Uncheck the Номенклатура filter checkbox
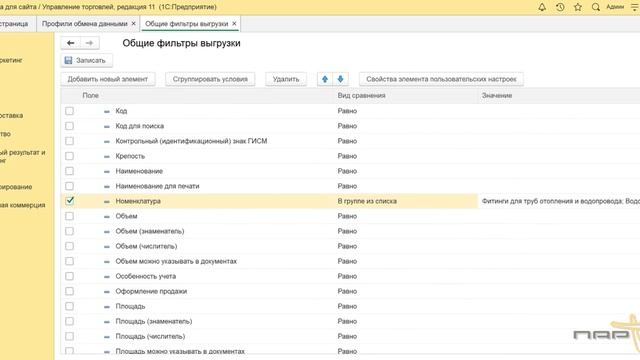The image size is (640, 360). point(69,201)
